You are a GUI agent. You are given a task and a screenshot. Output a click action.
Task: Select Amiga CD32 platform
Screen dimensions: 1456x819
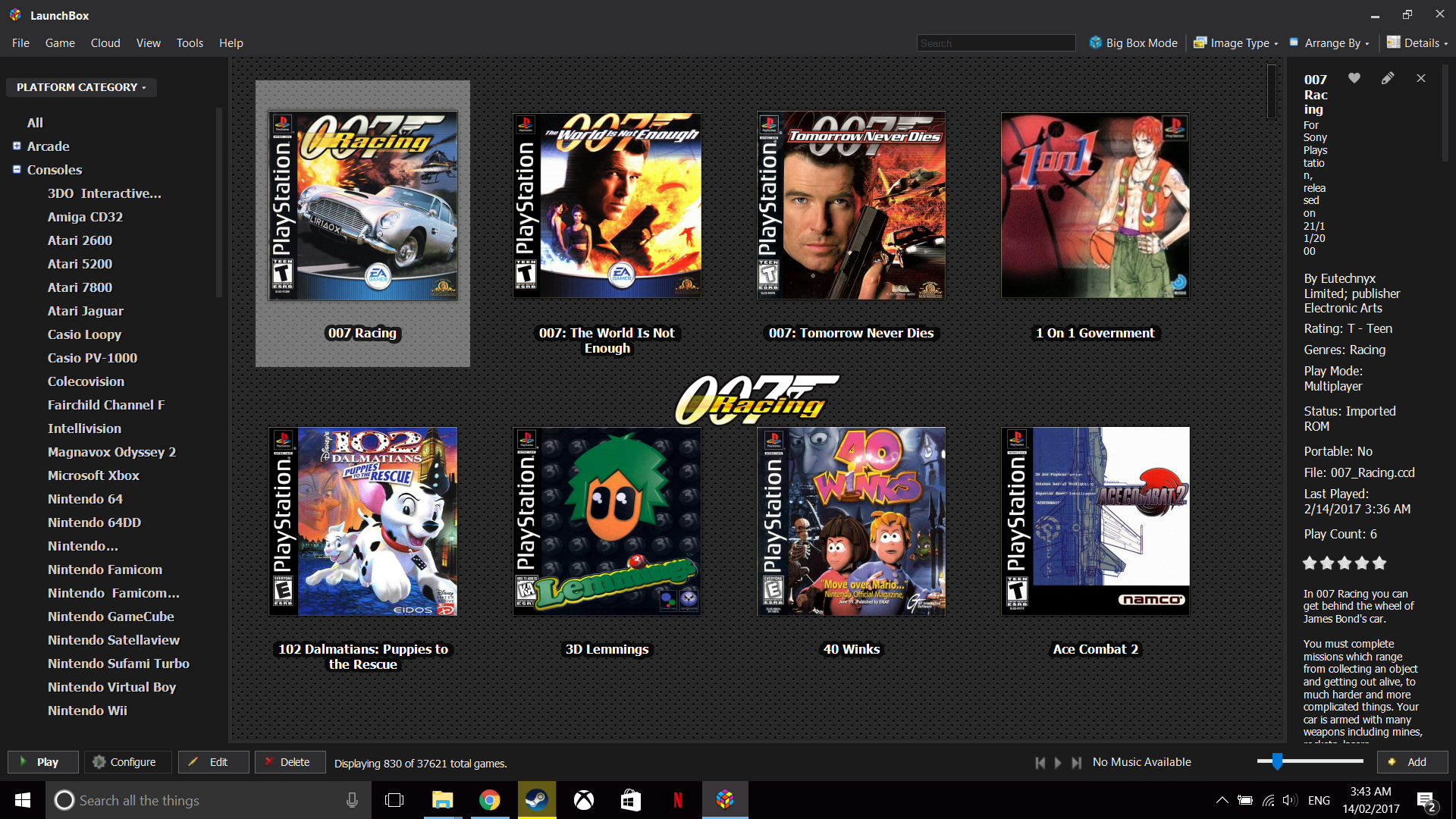(x=85, y=216)
